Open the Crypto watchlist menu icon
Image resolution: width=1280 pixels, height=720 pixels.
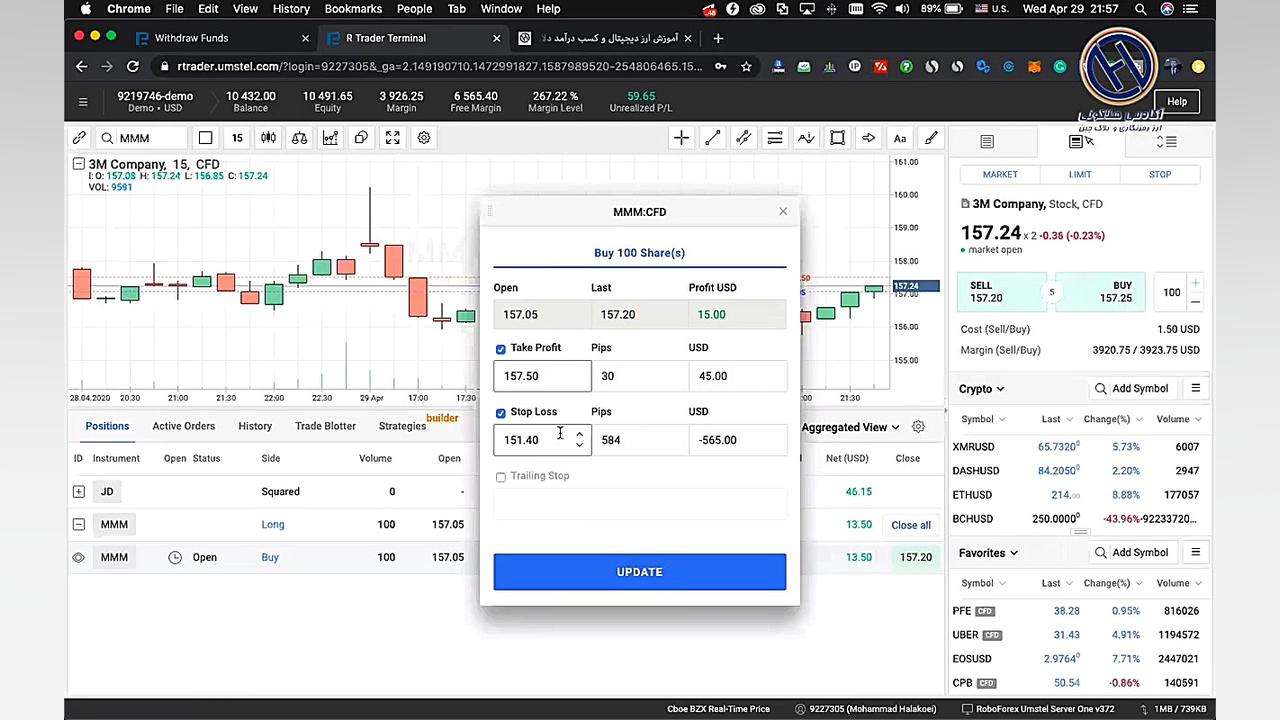click(x=1195, y=388)
